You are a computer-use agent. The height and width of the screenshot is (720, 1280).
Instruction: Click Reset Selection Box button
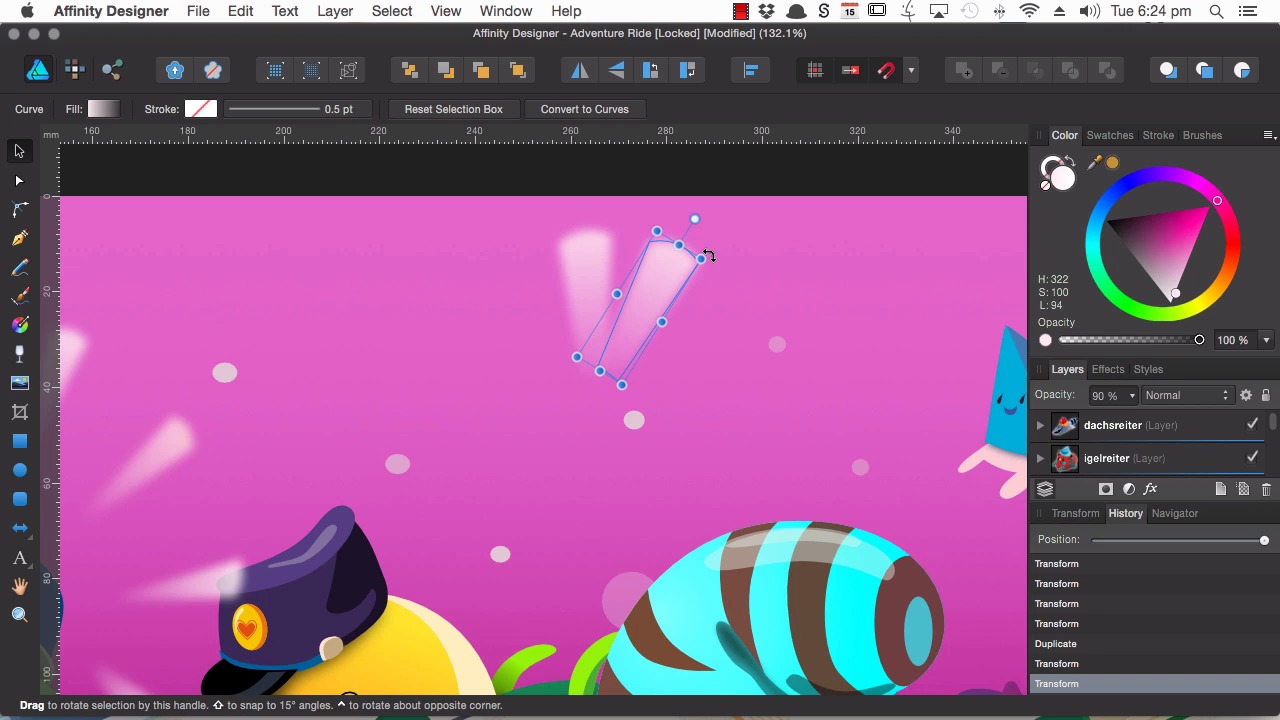tap(454, 109)
